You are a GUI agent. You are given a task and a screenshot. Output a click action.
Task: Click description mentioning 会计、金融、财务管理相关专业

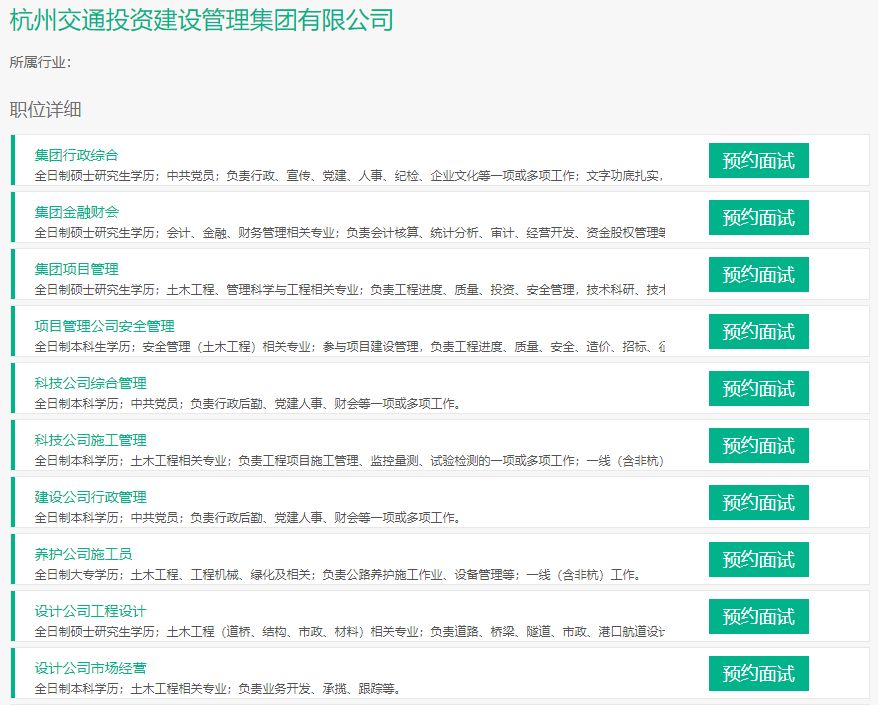pos(349,233)
